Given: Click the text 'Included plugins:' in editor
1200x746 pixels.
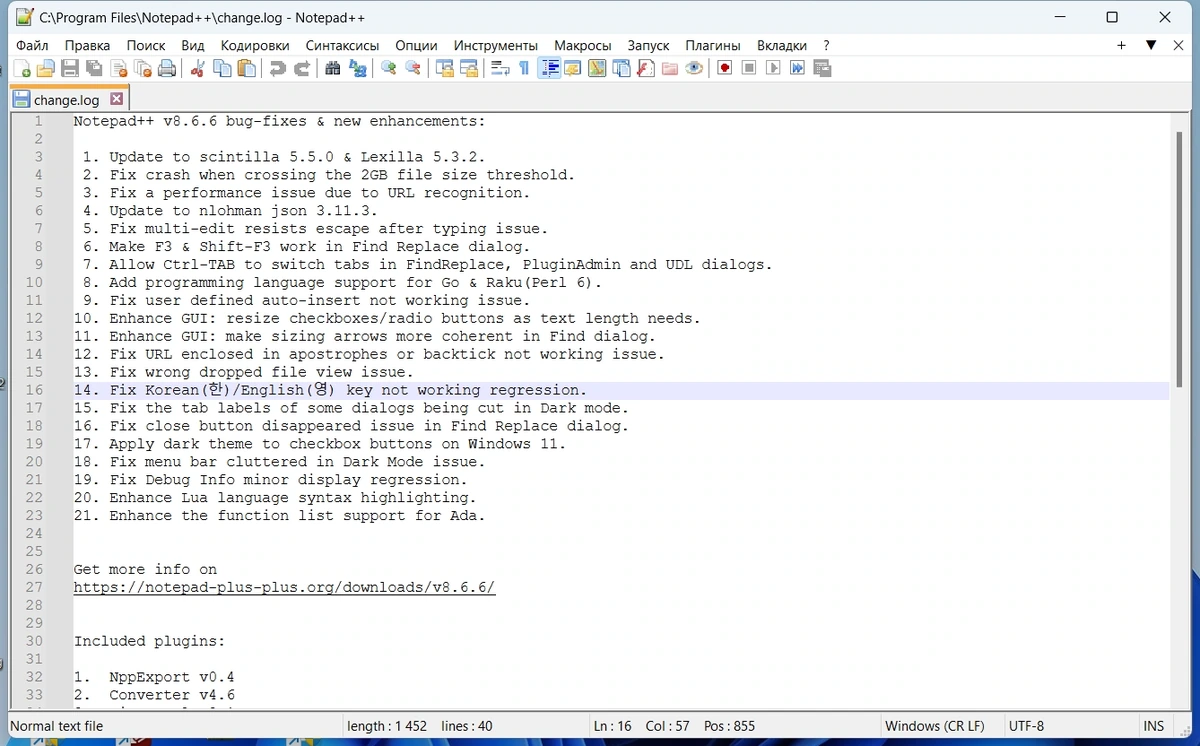Looking at the screenshot, I should coord(150,641).
